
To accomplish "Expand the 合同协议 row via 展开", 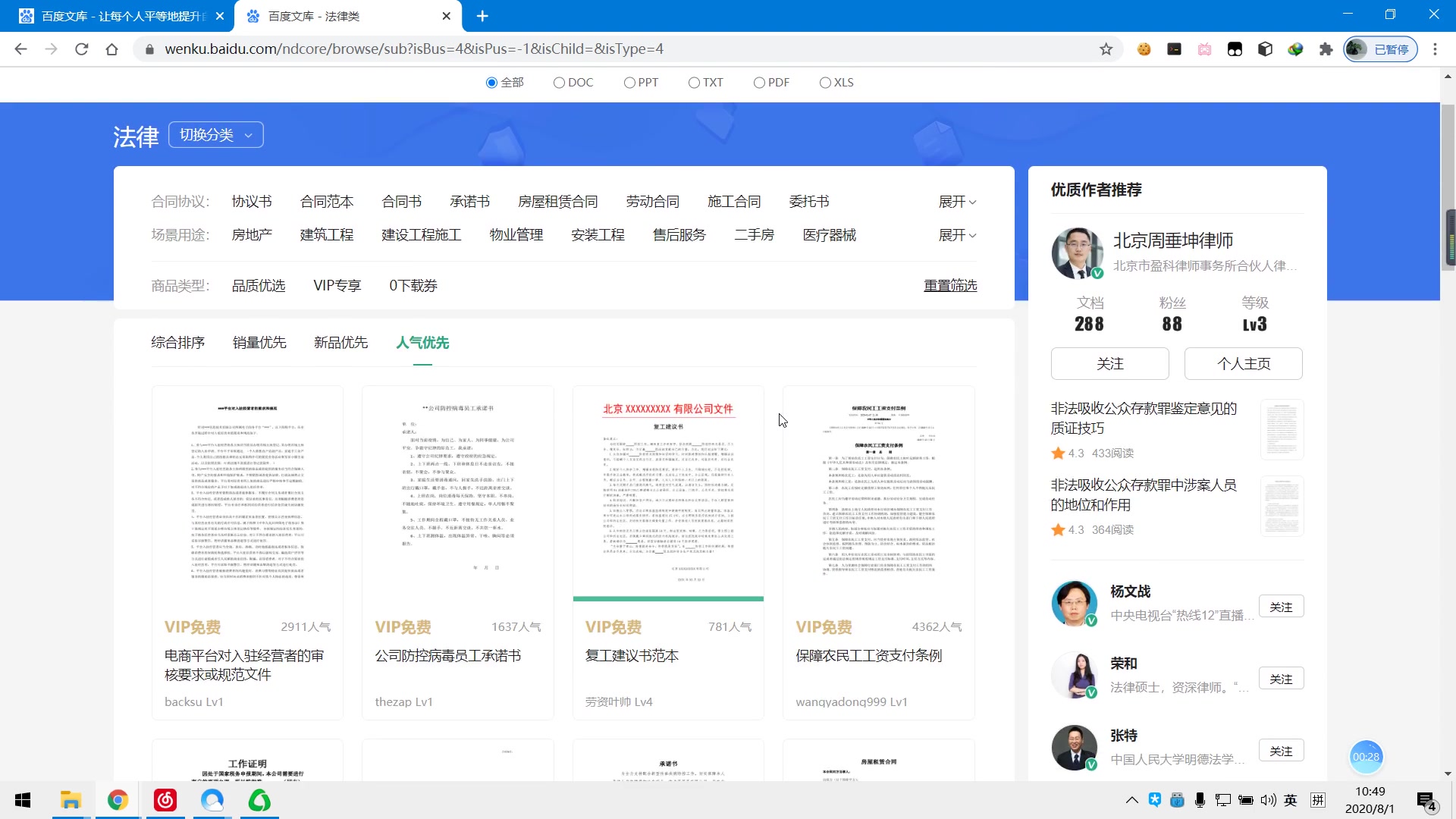I will point(958,201).
